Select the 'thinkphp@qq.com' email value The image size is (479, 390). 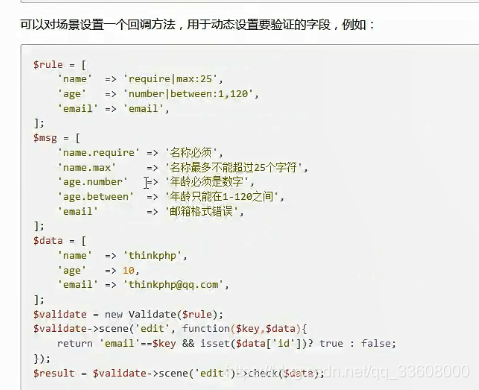coord(173,285)
